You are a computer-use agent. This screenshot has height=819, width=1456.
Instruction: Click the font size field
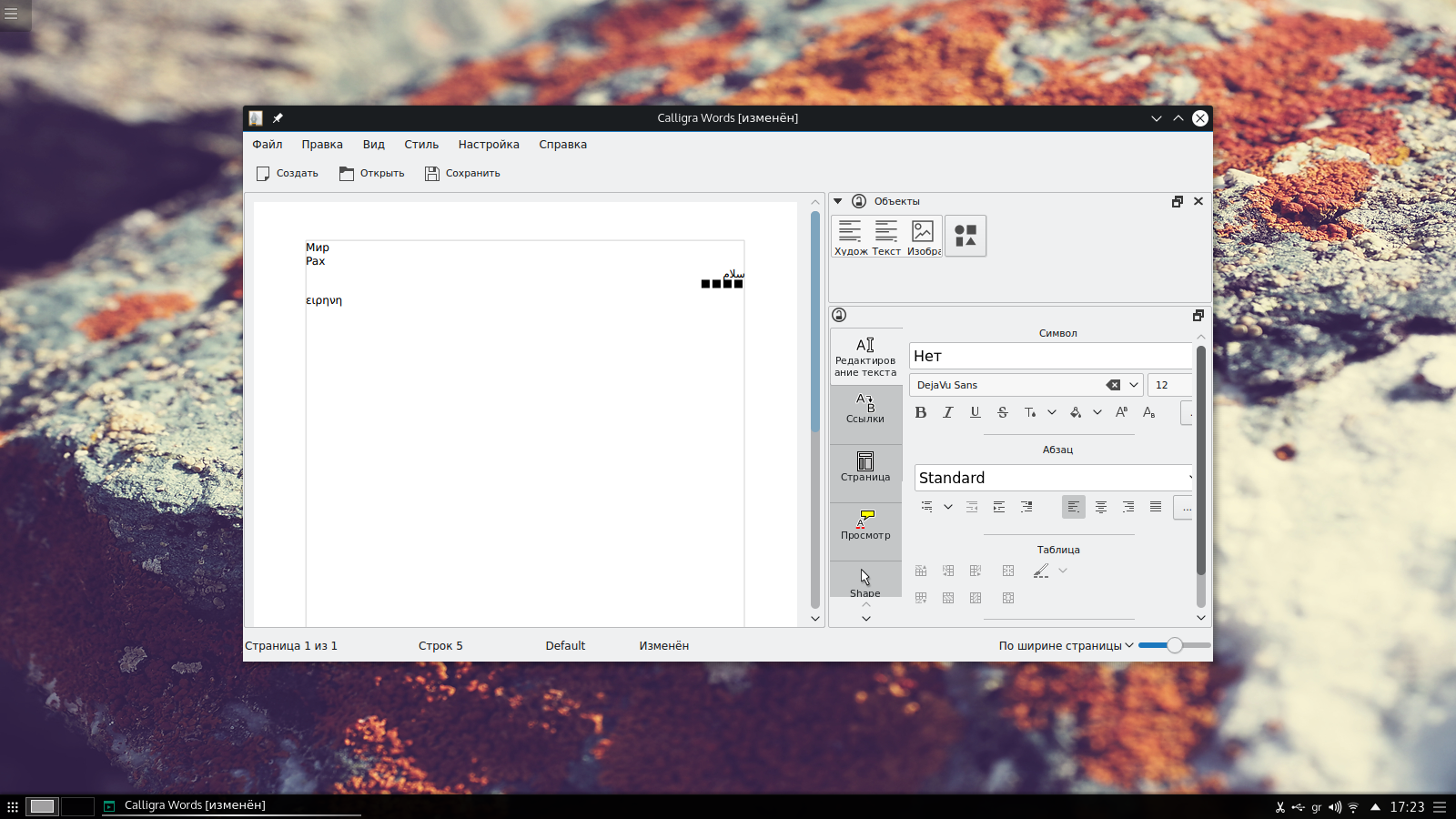[x=1169, y=385]
